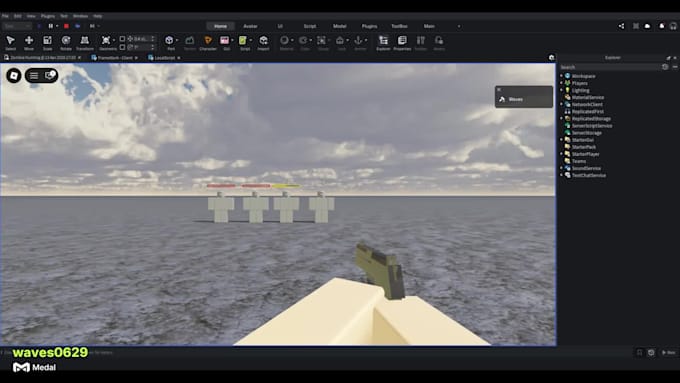Open the Help menu
Viewport: 680px width, 383px height.
[x=98, y=16]
